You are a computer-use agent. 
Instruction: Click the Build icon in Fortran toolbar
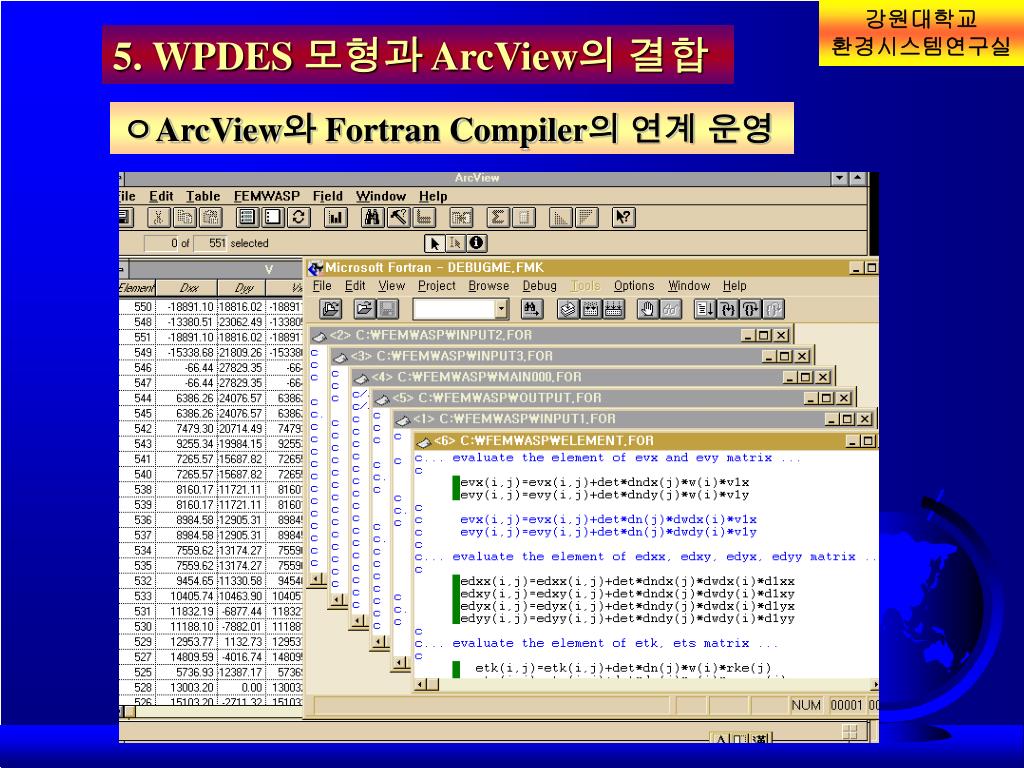point(590,309)
